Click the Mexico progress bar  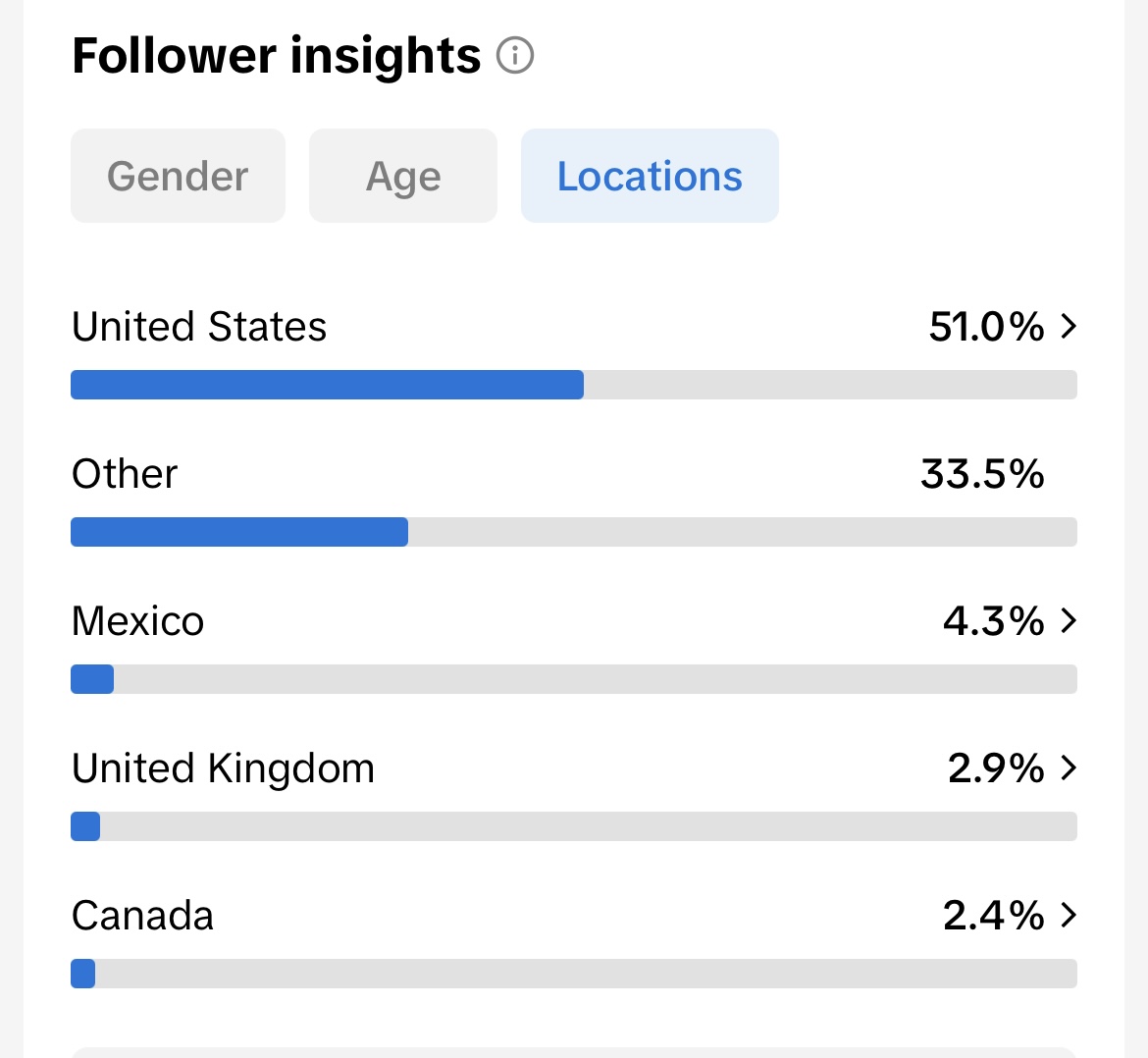(x=573, y=679)
